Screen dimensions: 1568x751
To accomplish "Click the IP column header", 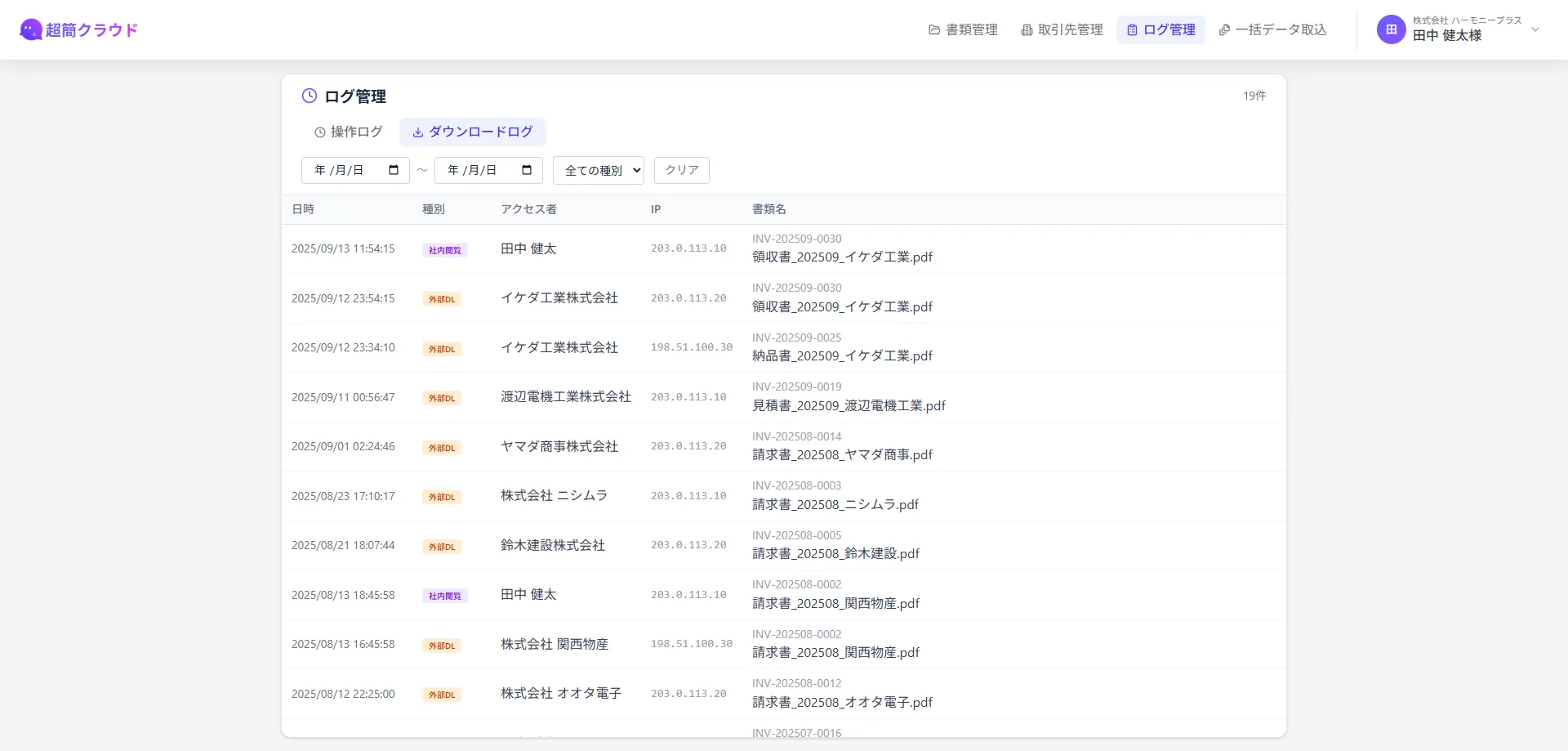I will coord(656,209).
